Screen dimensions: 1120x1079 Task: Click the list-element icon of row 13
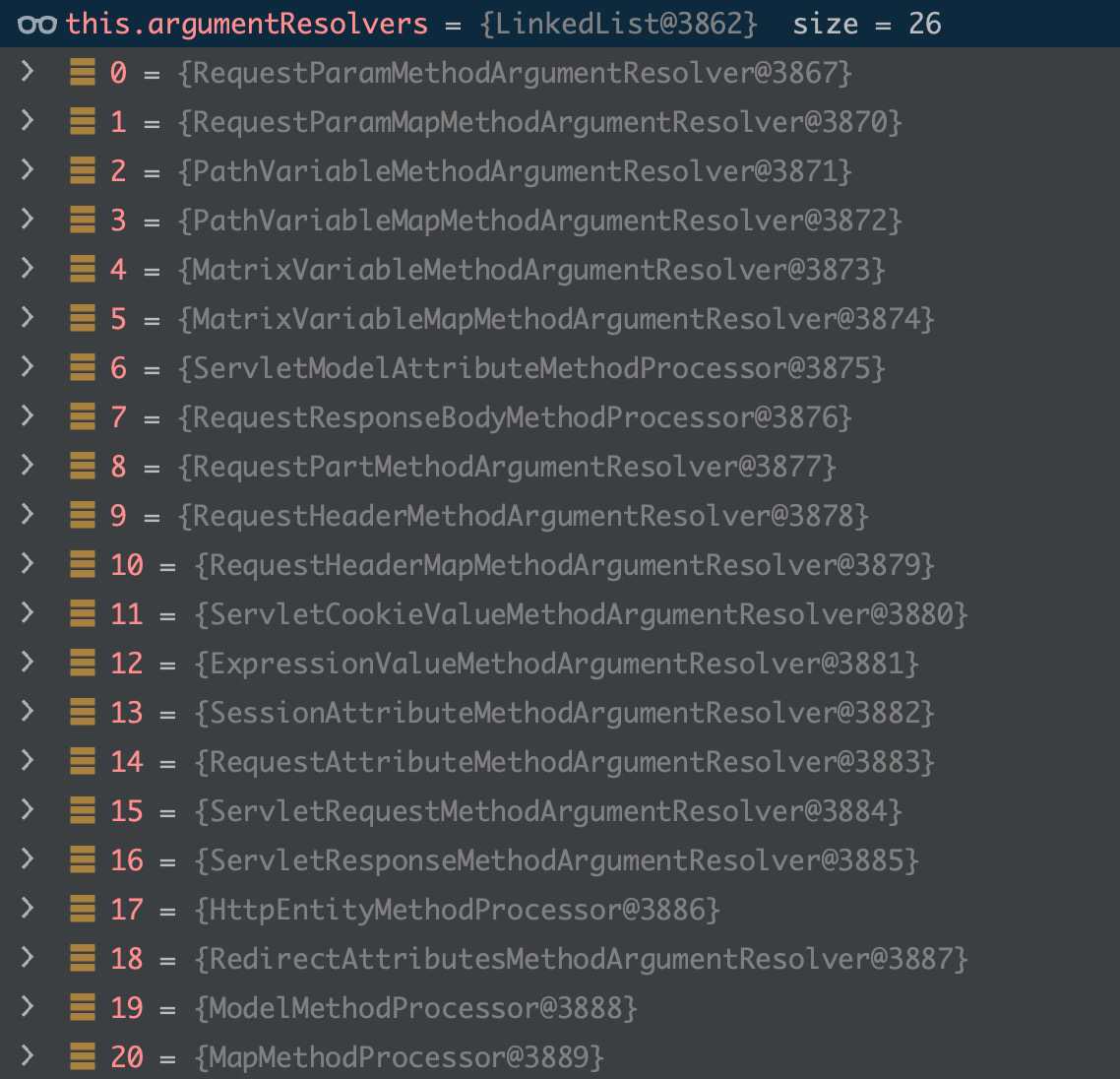click(x=82, y=713)
